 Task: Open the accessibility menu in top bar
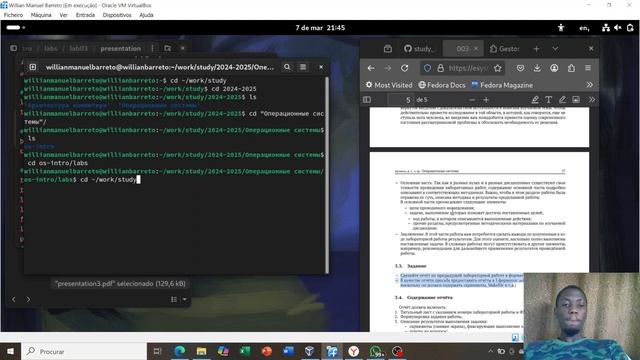point(561,28)
